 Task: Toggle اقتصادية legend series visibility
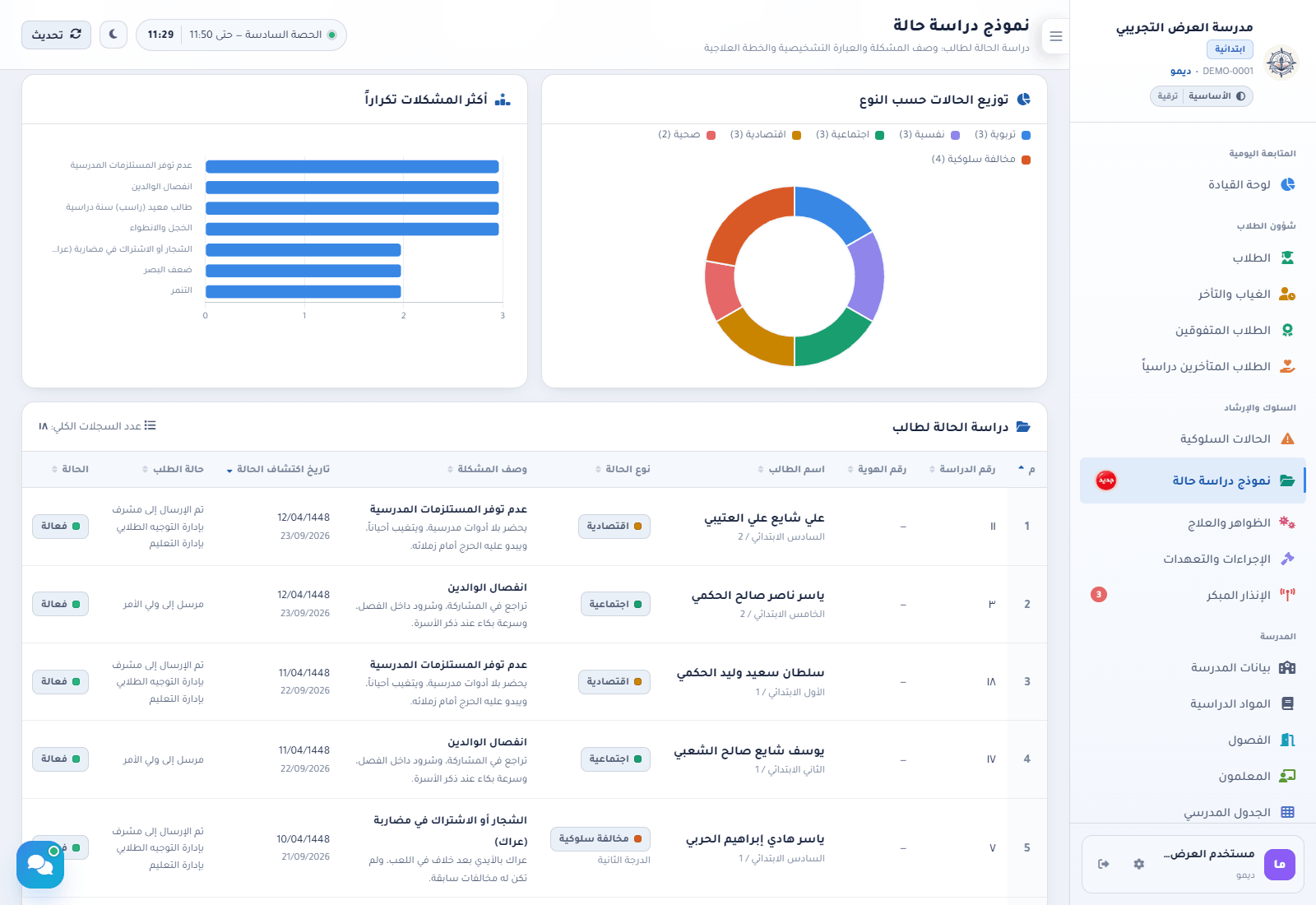pyautogui.click(x=765, y=135)
